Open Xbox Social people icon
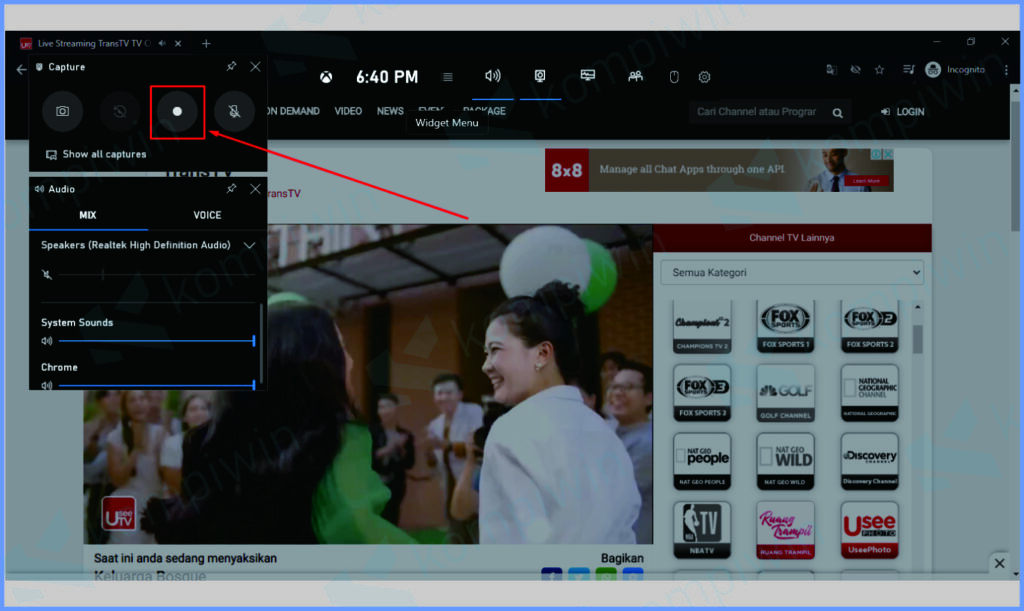The image size is (1024, 611). point(635,77)
